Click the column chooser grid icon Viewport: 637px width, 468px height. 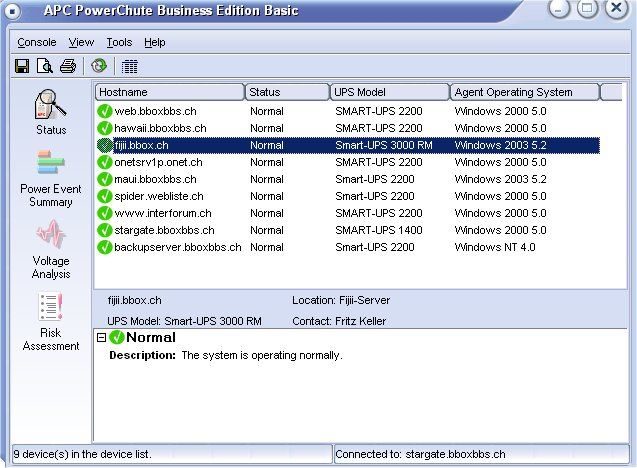pos(130,66)
